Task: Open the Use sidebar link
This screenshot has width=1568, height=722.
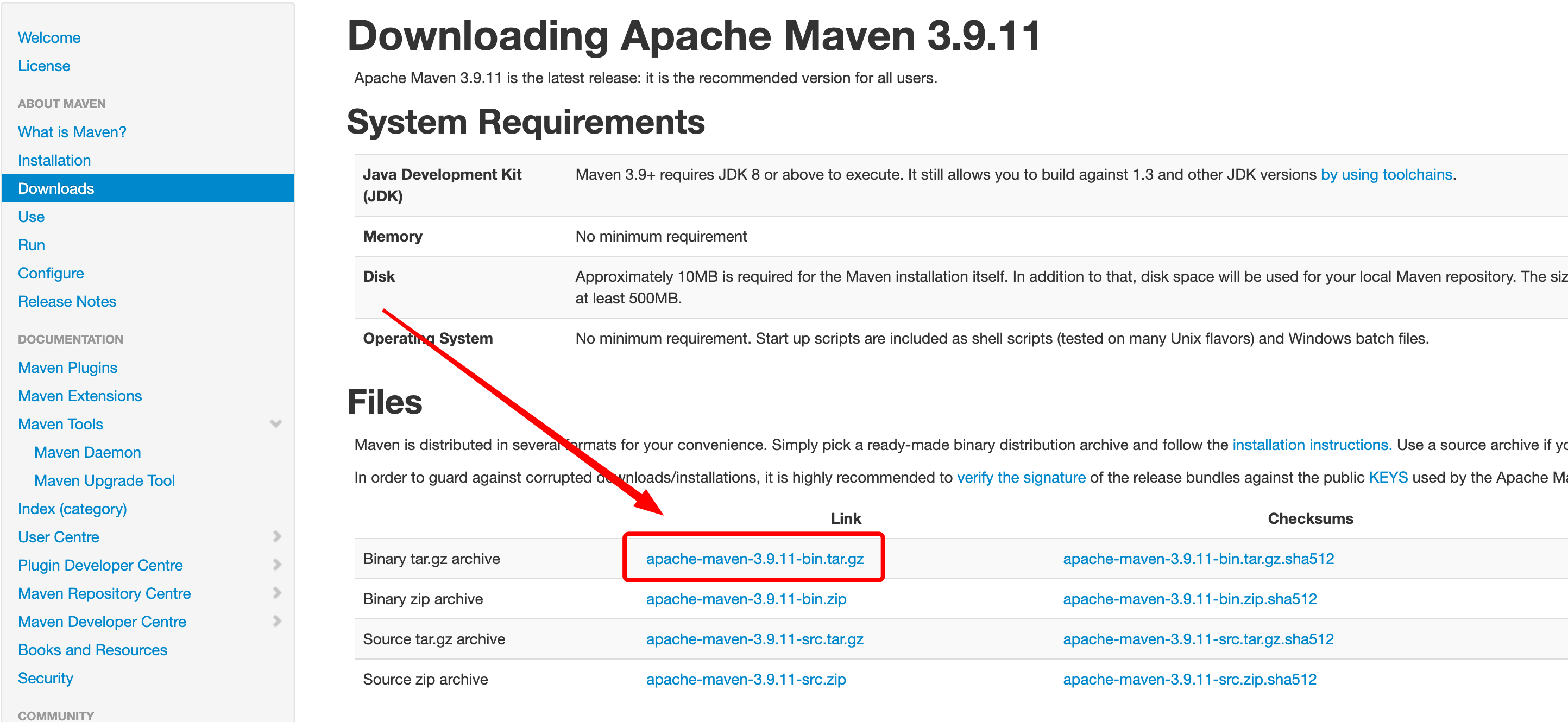Action: (x=31, y=217)
